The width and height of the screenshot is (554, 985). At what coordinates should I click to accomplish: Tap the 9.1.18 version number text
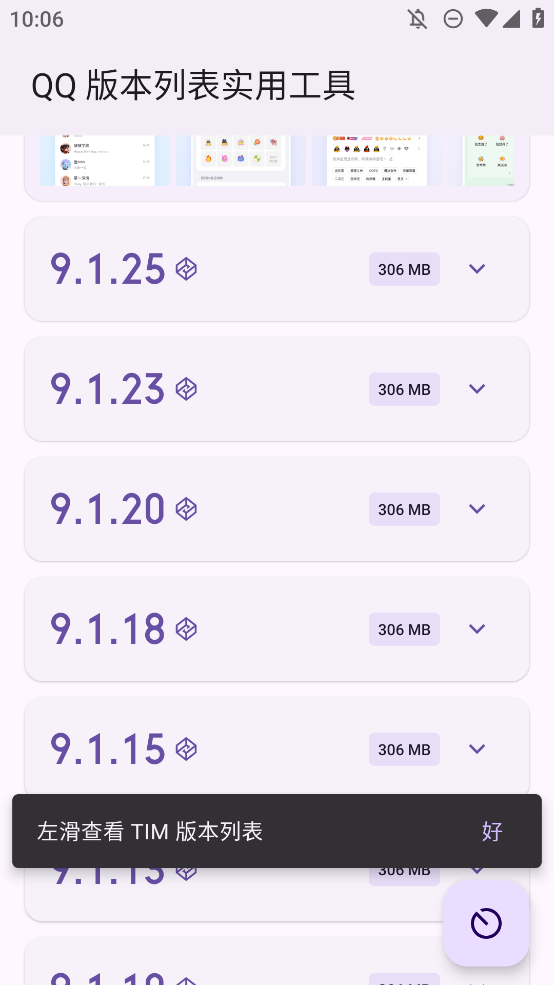click(107, 629)
